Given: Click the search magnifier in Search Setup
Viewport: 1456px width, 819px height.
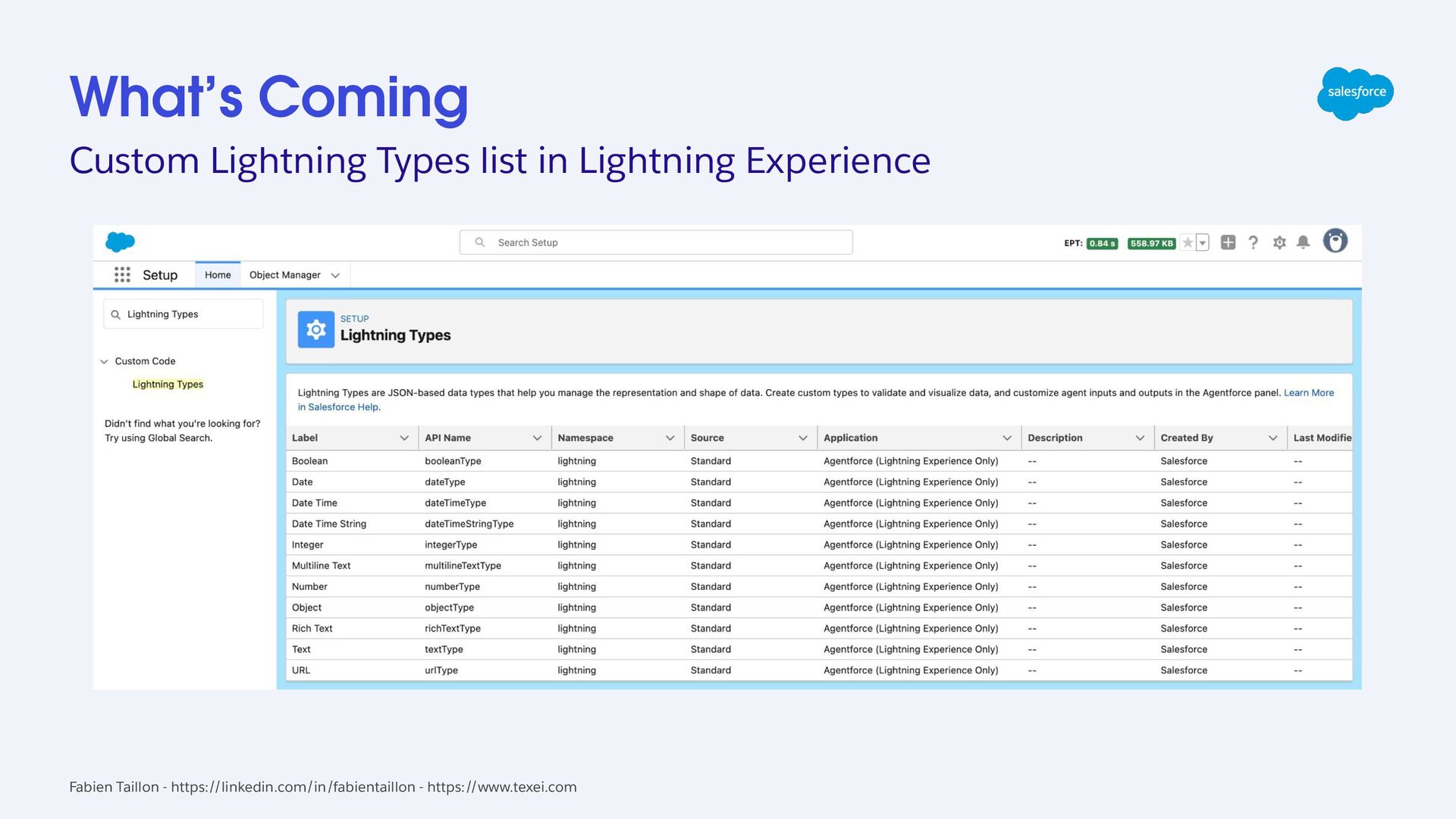Looking at the screenshot, I should (479, 243).
